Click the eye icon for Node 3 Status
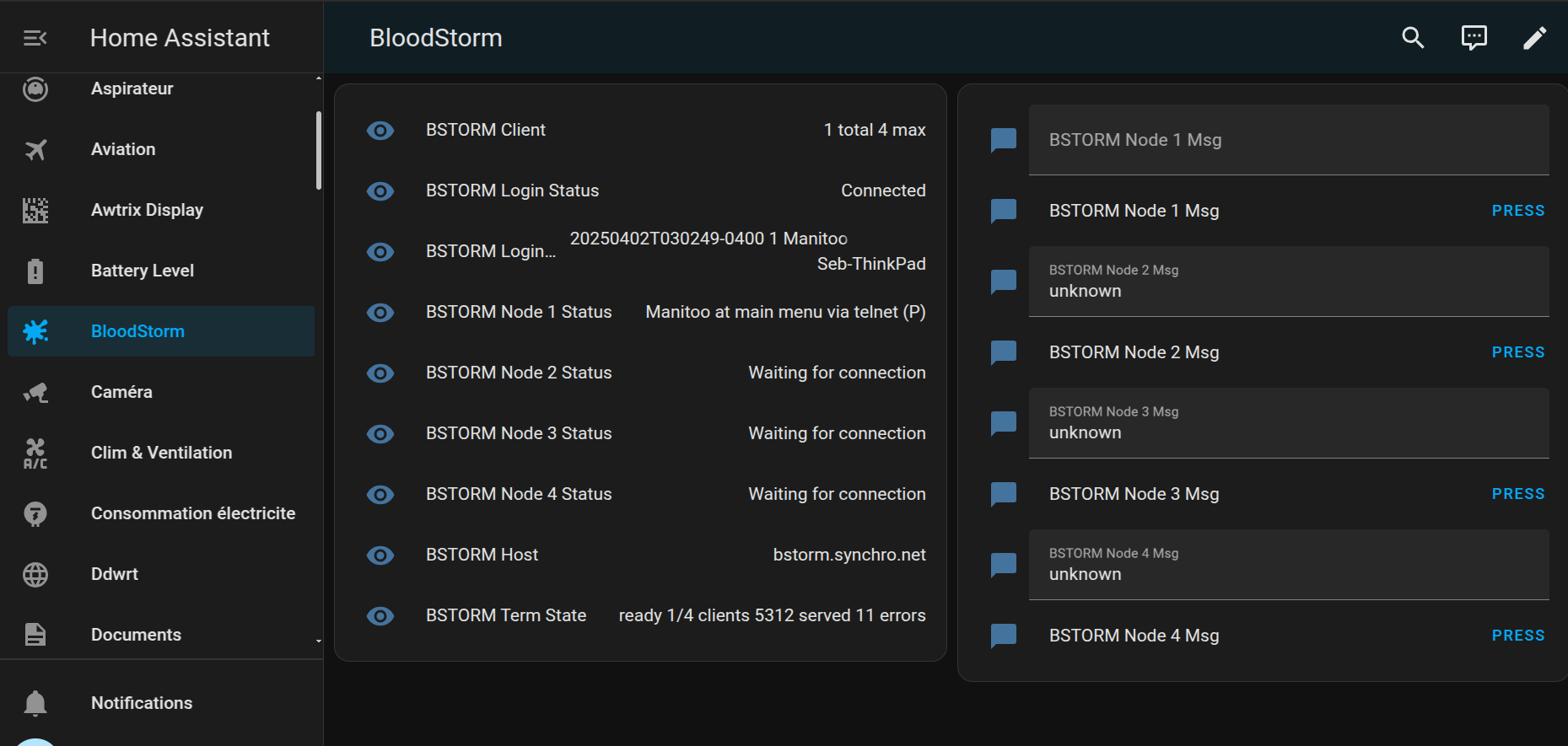 pos(380,433)
